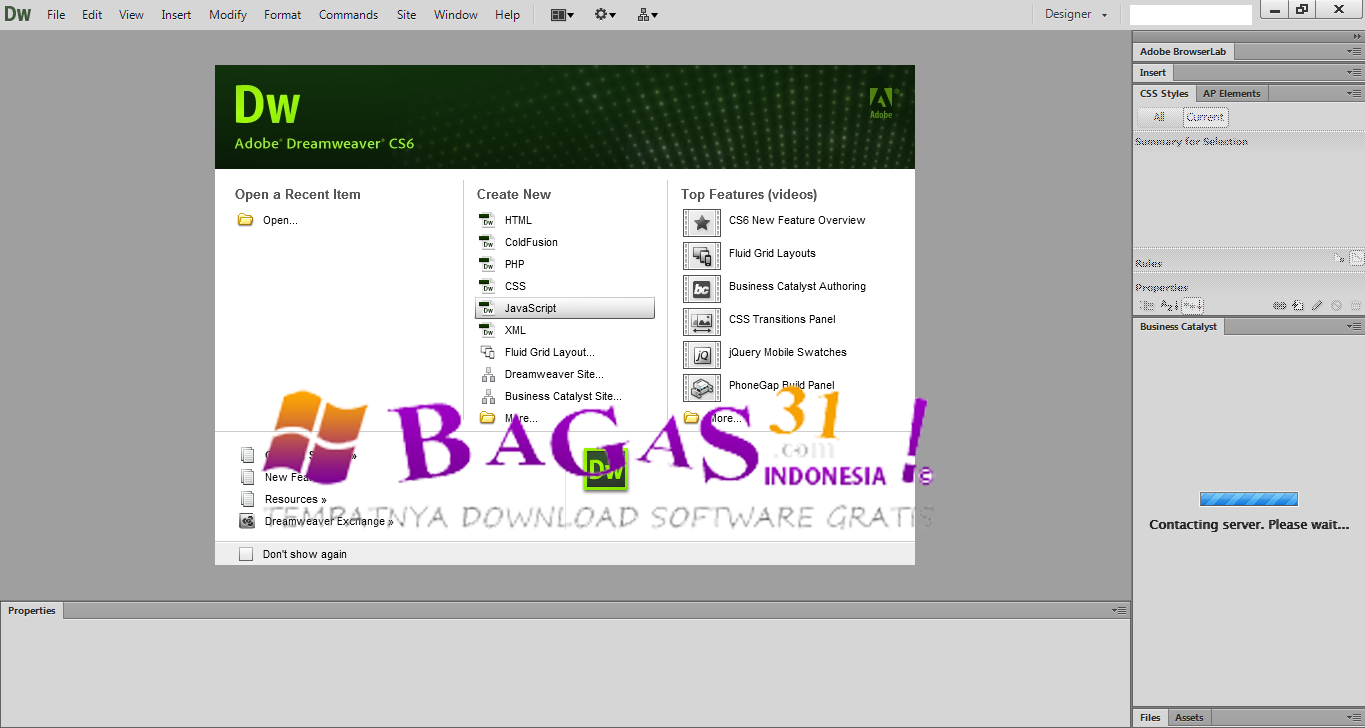Click the Disable/Enable CSS Property icon
The width and height of the screenshot is (1365, 728).
point(1336,305)
